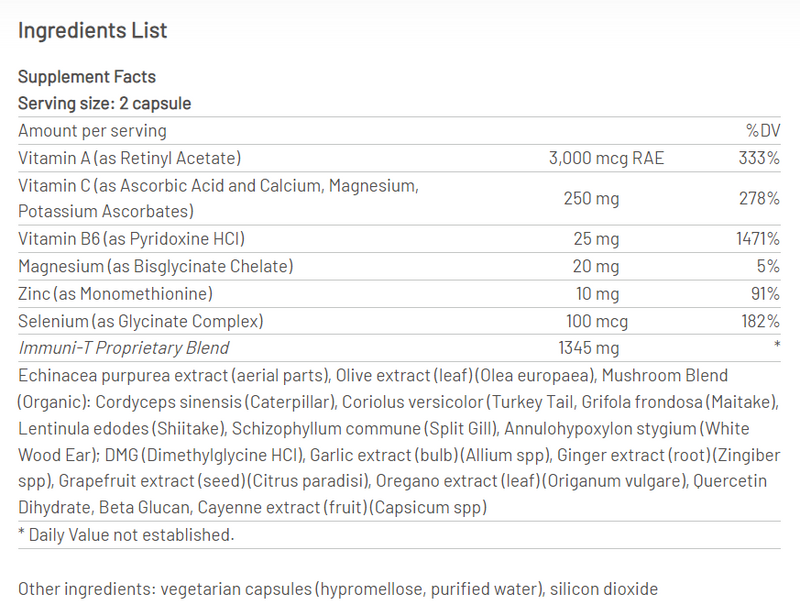Select the Other ingredients line
The height and width of the screenshot is (616, 800).
click(x=338, y=589)
